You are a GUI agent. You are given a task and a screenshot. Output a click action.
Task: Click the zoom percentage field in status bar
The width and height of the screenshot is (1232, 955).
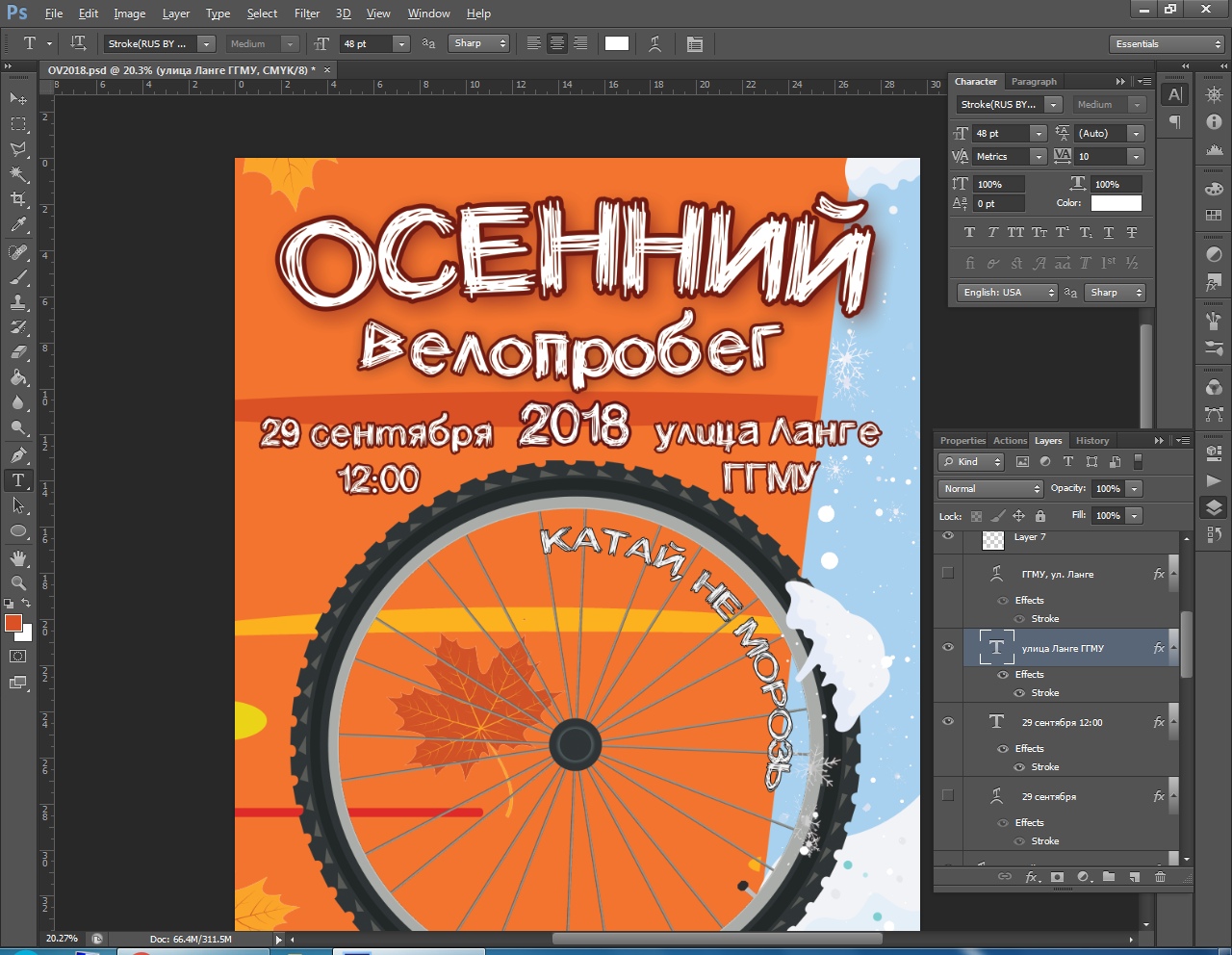(64, 939)
